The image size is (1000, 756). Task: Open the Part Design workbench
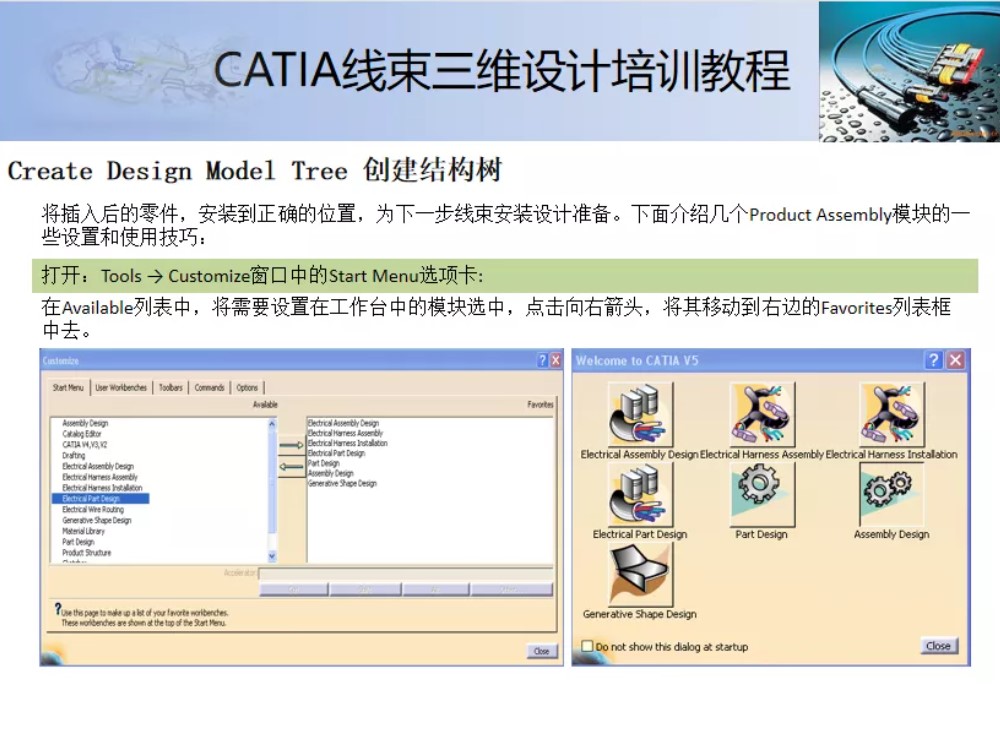click(x=761, y=494)
